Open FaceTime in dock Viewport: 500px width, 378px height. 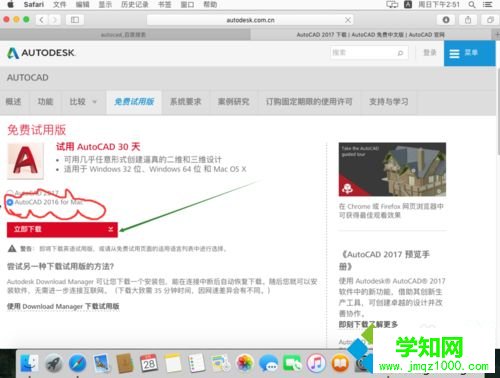coord(292,363)
